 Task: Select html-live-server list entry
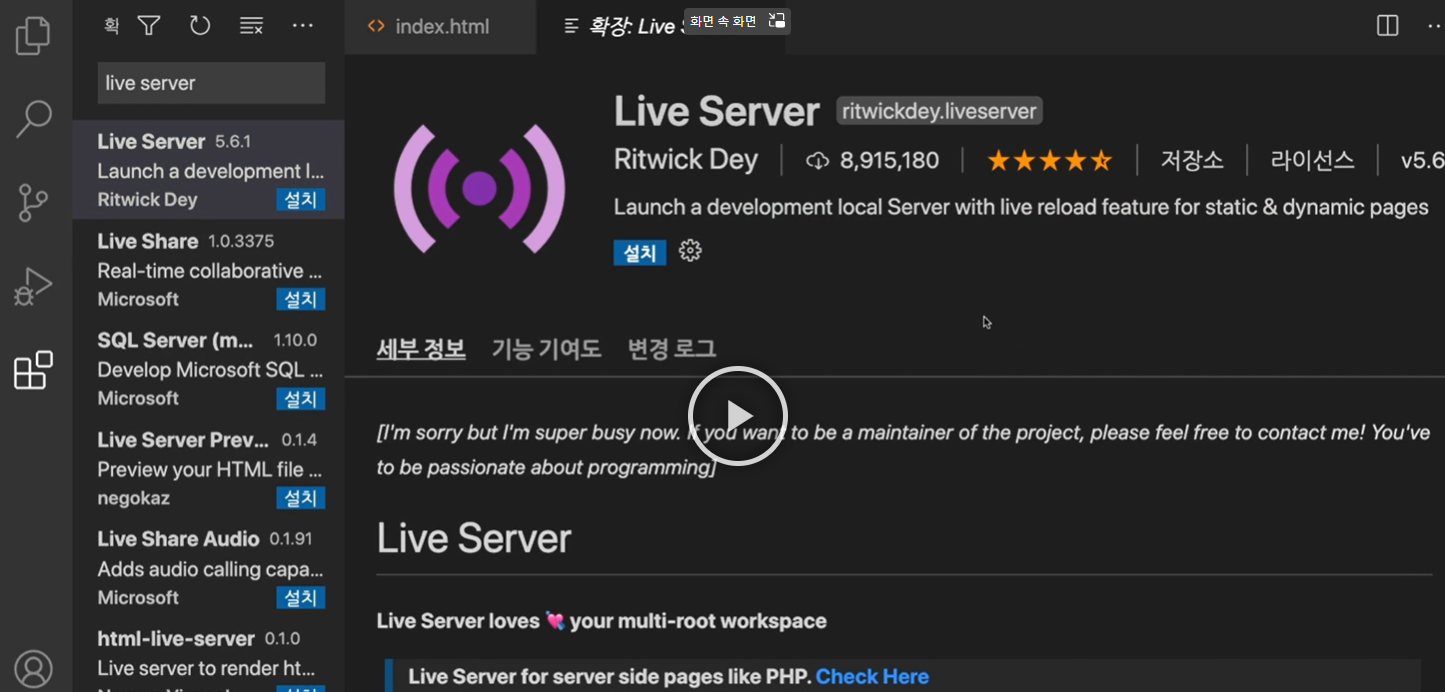pyautogui.click(x=208, y=655)
